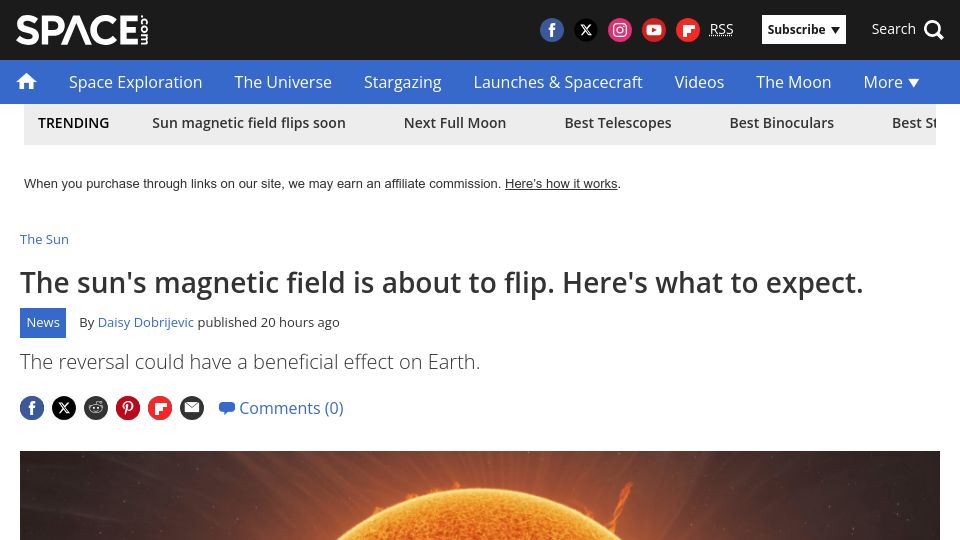Viewport: 960px width, 540px height.
Task: Open trending 'Best Telescopes'
Action: click(618, 123)
